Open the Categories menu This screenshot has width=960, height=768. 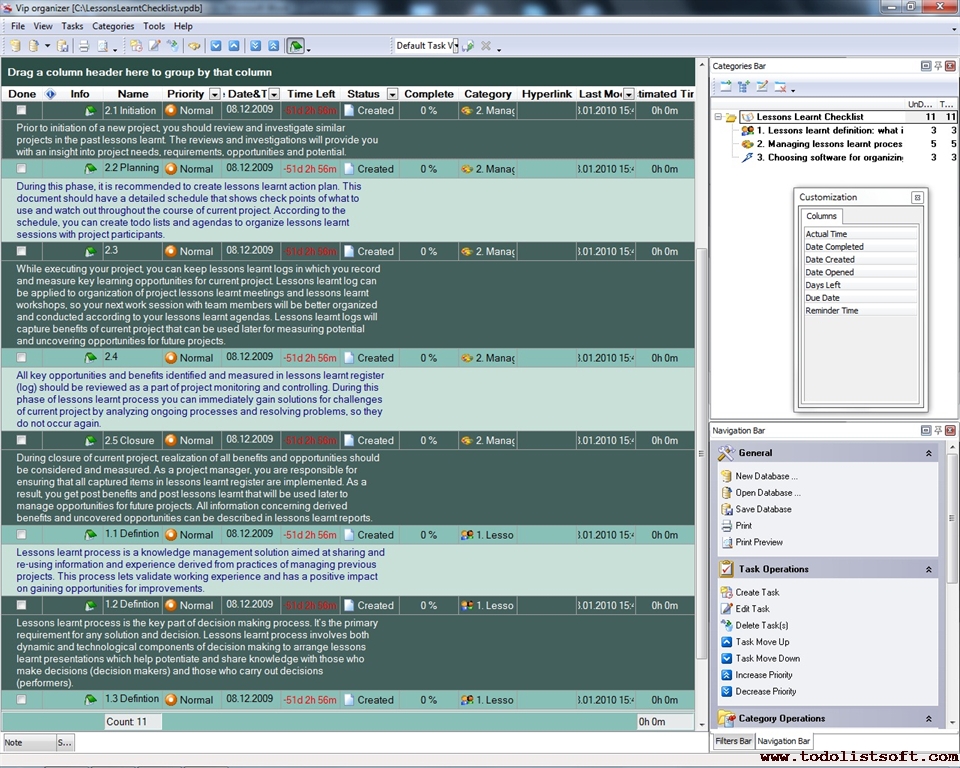pos(113,26)
